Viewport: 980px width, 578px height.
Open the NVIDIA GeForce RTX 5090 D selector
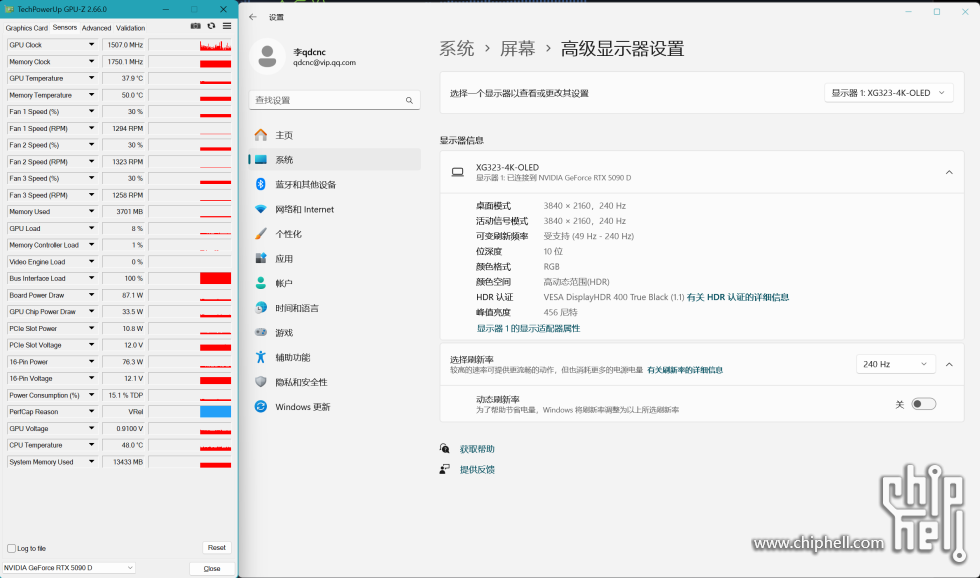coord(68,567)
